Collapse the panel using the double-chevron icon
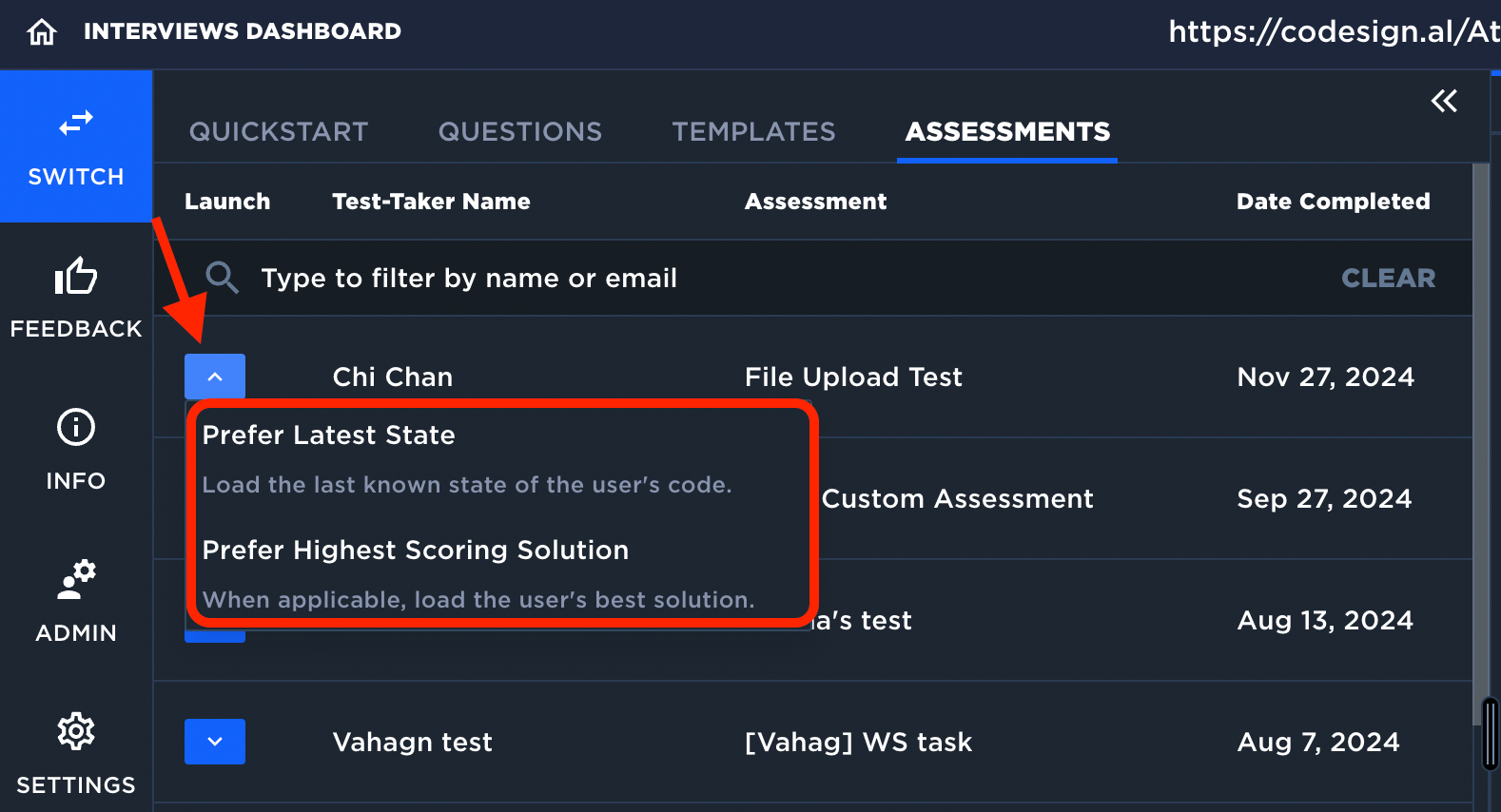Screen dimensions: 1501x812 [1444, 101]
